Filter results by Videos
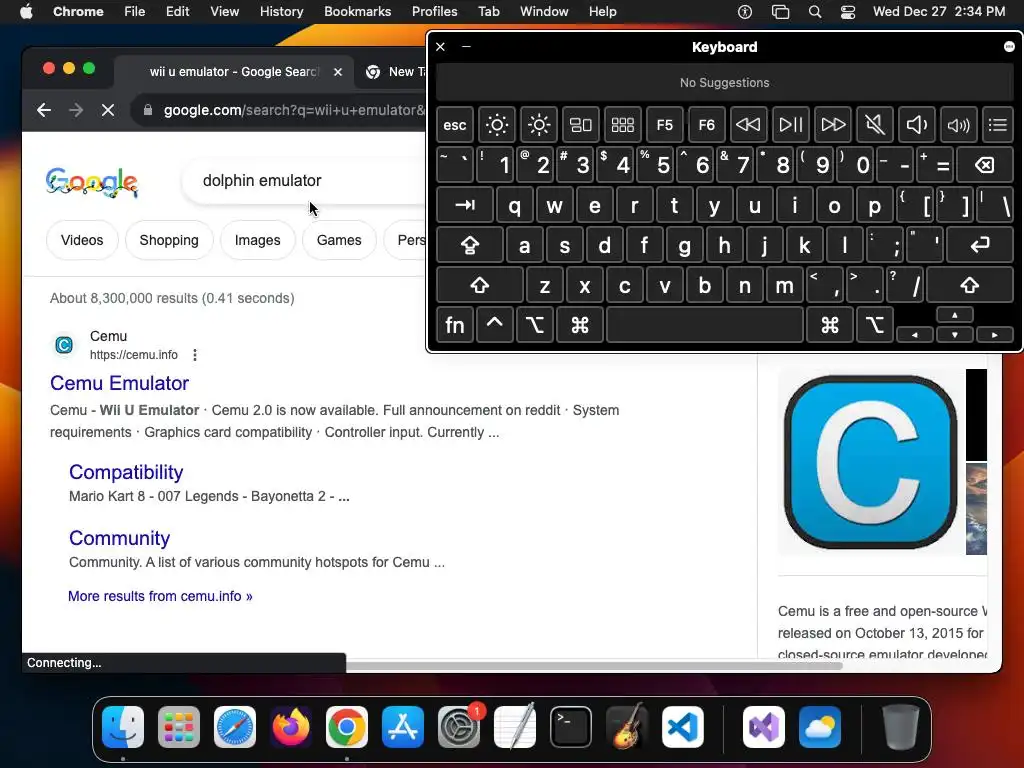The image size is (1024, 768). click(x=82, y=240)
